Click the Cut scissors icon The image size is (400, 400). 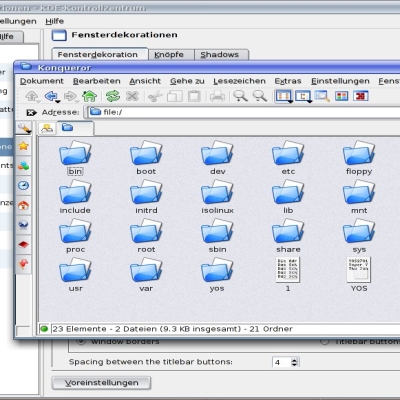pyautogui.click(x=155, y=96)
